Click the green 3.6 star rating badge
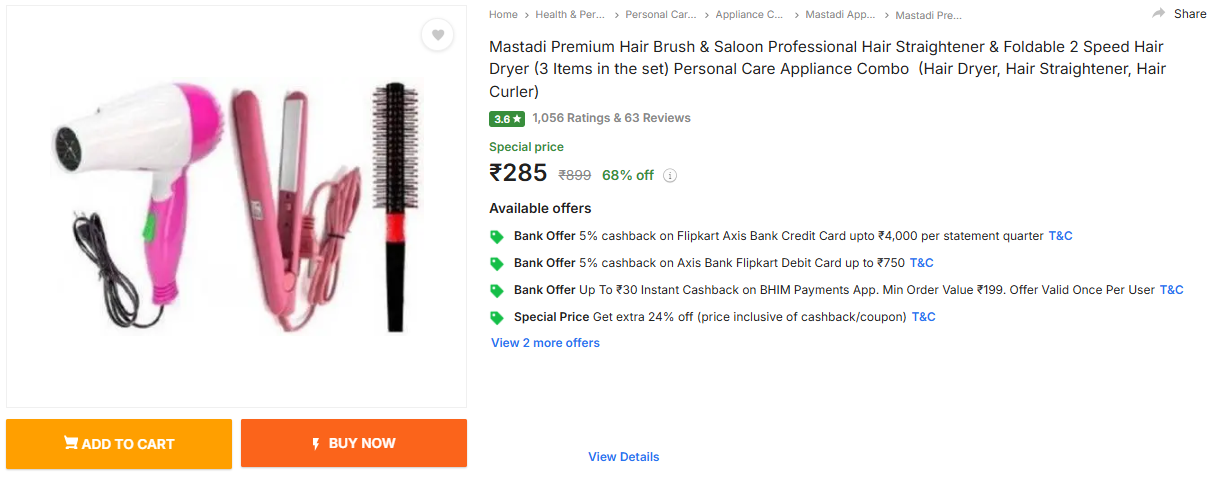Image resolution: width=1212 pixels, height=489 pixels. 506,118
